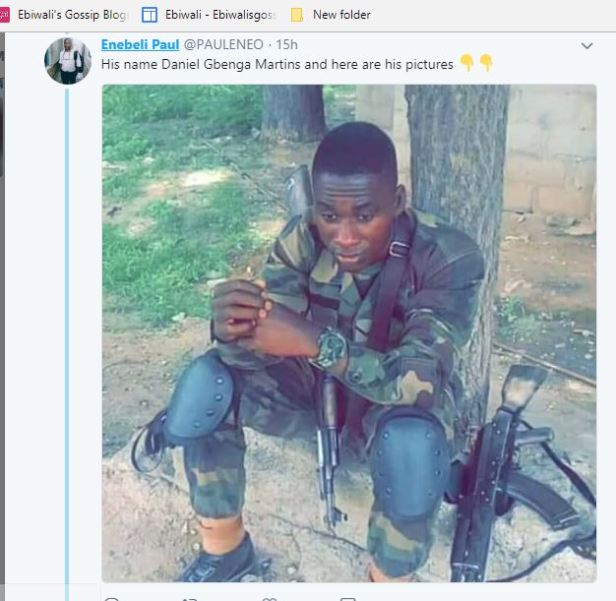Open the New folder bookmarks folder
Viewport: 616px width, 601px height.
341,15
